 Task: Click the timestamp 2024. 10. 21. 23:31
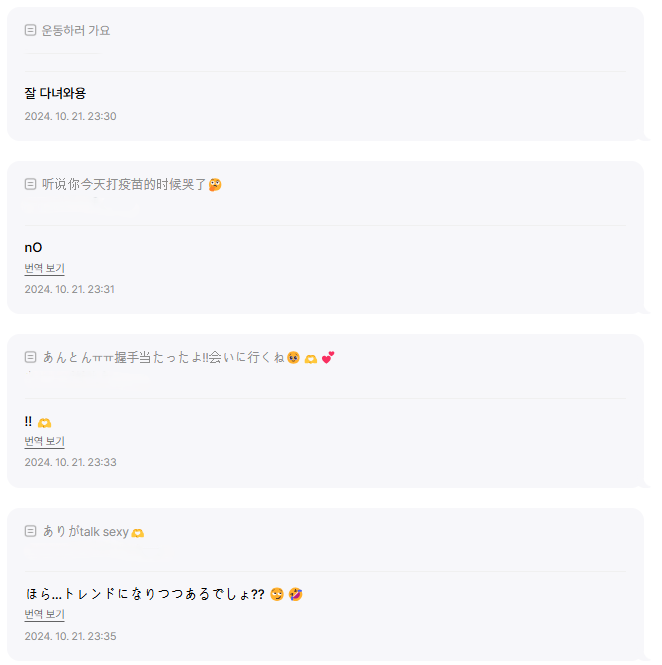tap(70, 289)
